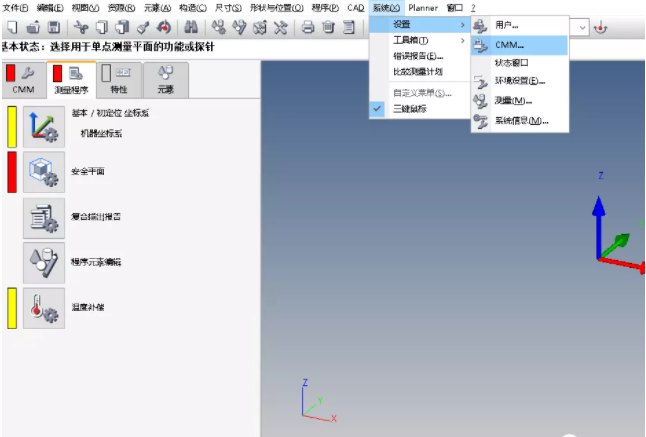Open the toolbar combo box dropdown arrow
Viewport: 646px width, 437px height.
(581, 28)
